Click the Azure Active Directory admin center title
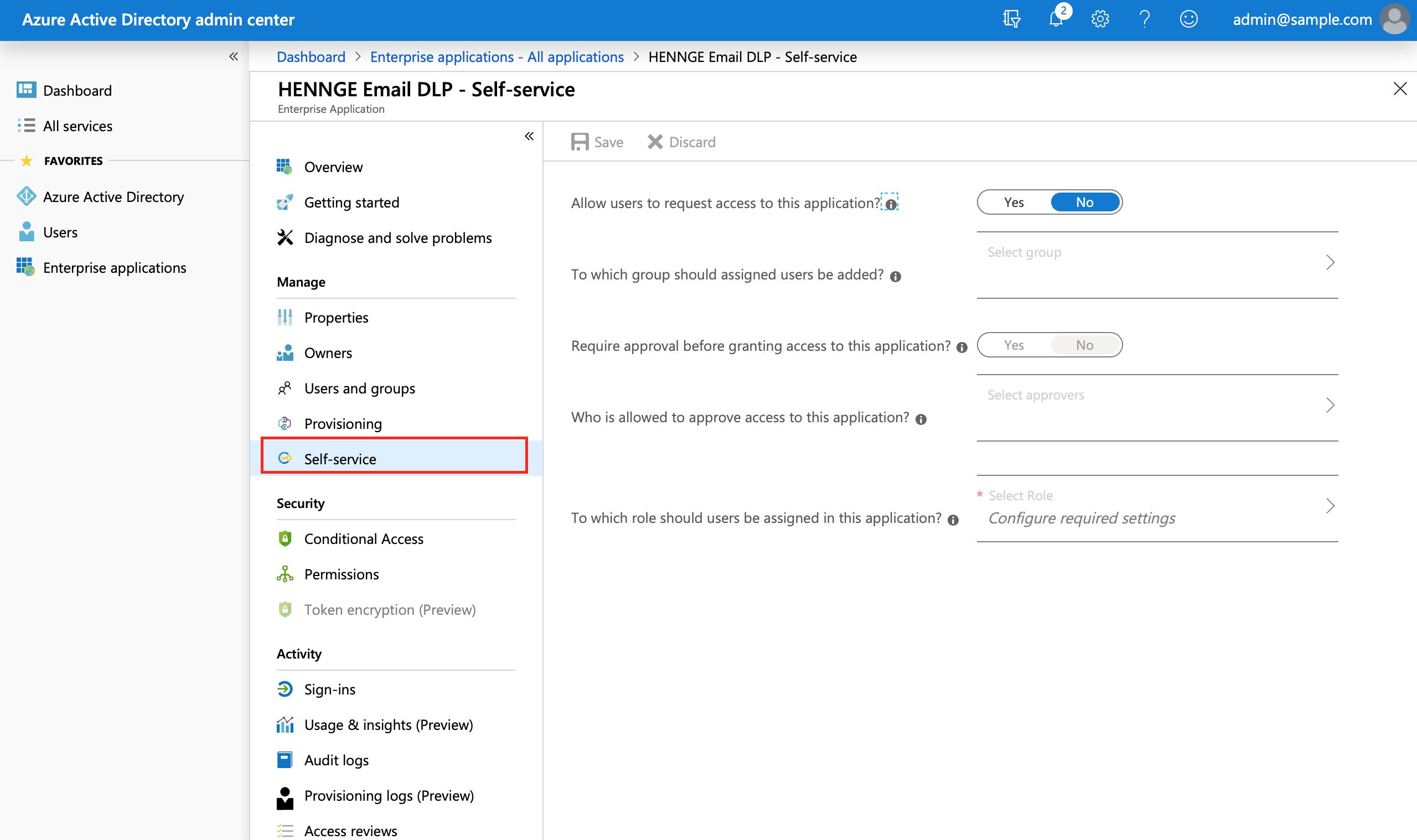 158,19
